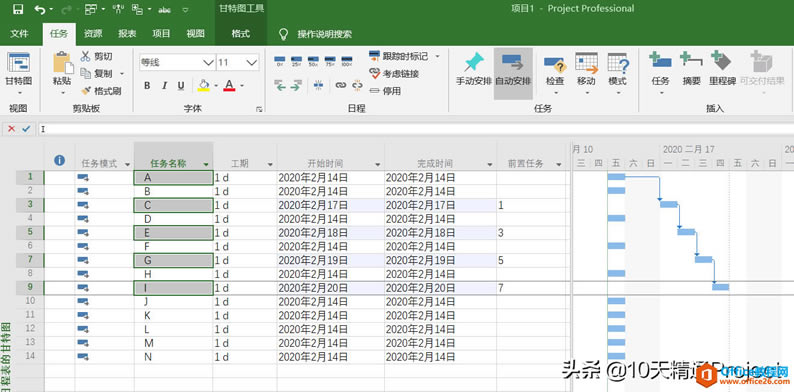Open the font name combo box
The image size is (794, 392).
pos(177,63)
